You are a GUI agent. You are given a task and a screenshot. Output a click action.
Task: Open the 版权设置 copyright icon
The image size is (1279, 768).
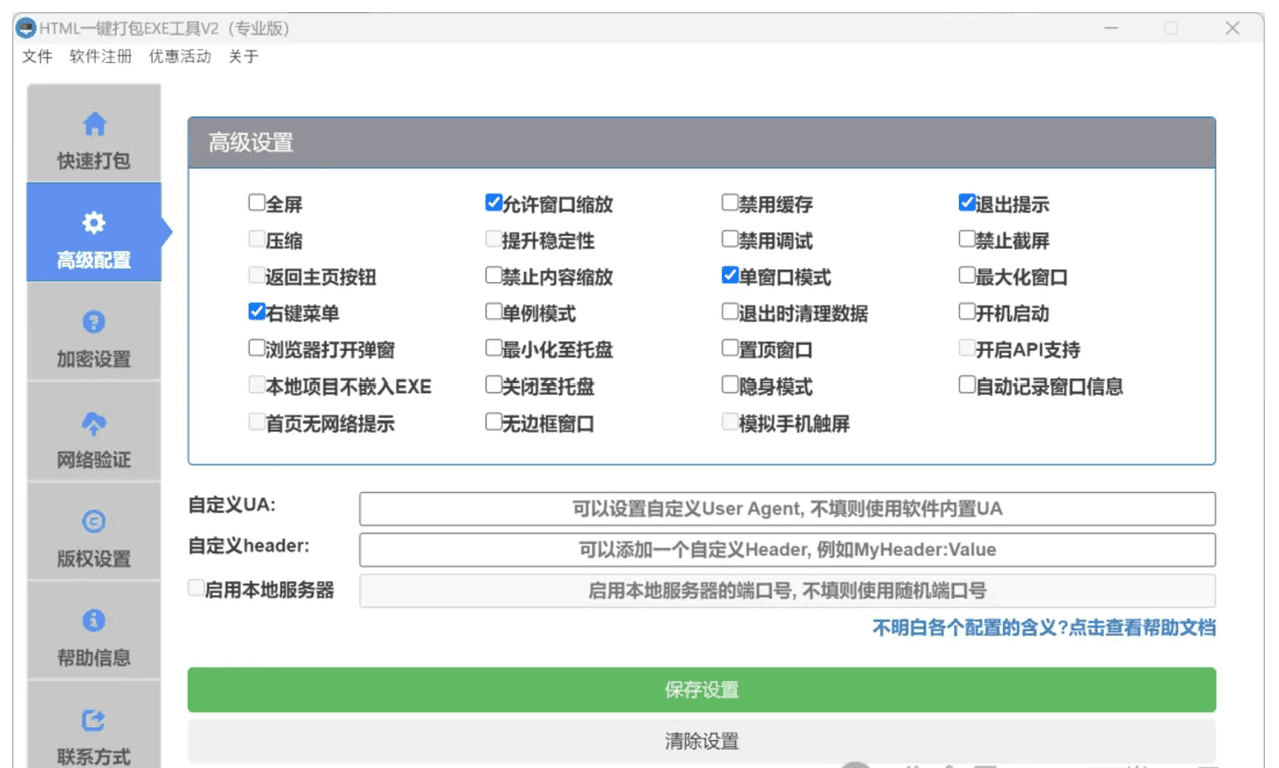click(94, 521)
